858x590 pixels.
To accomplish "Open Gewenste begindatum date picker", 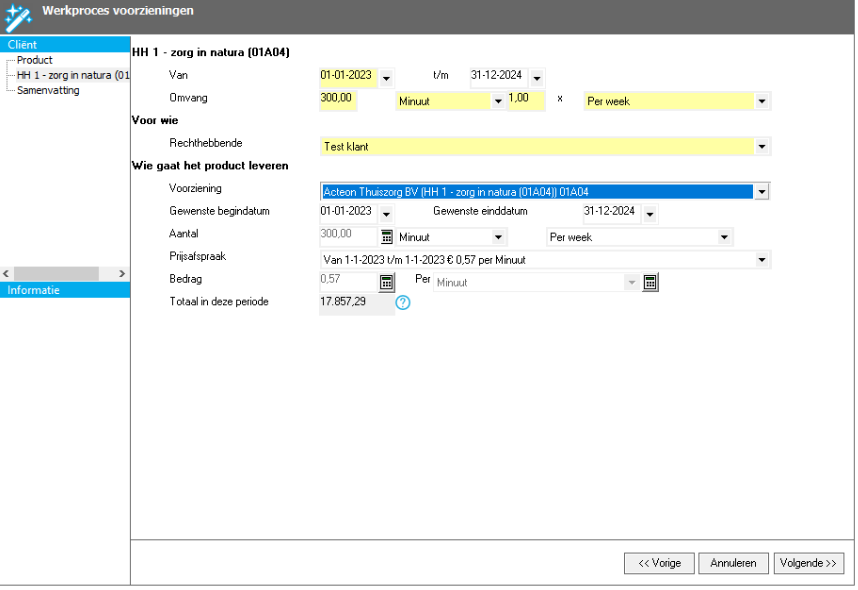I will (x=387, y=214).
